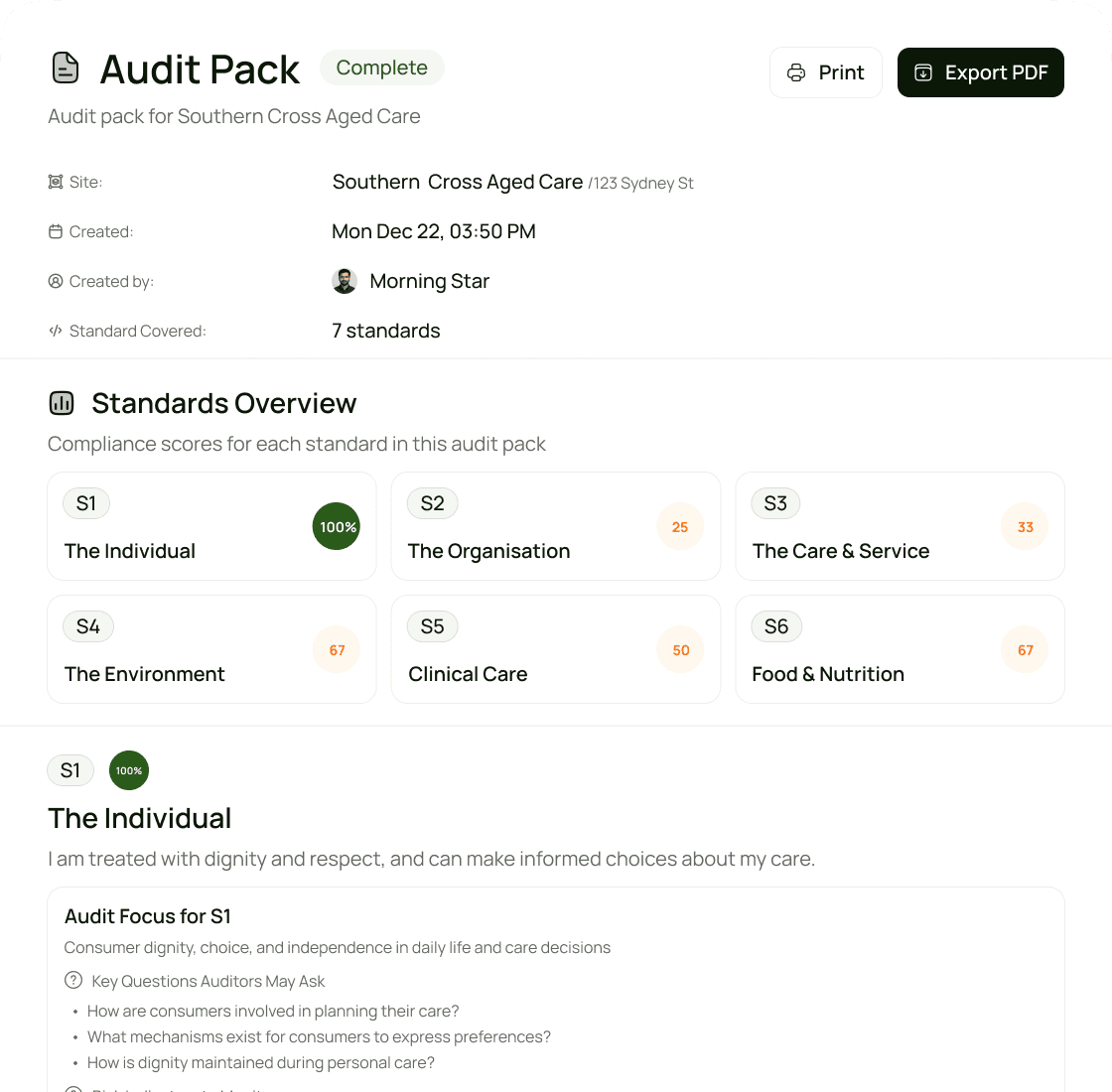Click the download icon inside Export PDF button
The width and height of the screenshot is (1112, 1092).
(923, 72)
